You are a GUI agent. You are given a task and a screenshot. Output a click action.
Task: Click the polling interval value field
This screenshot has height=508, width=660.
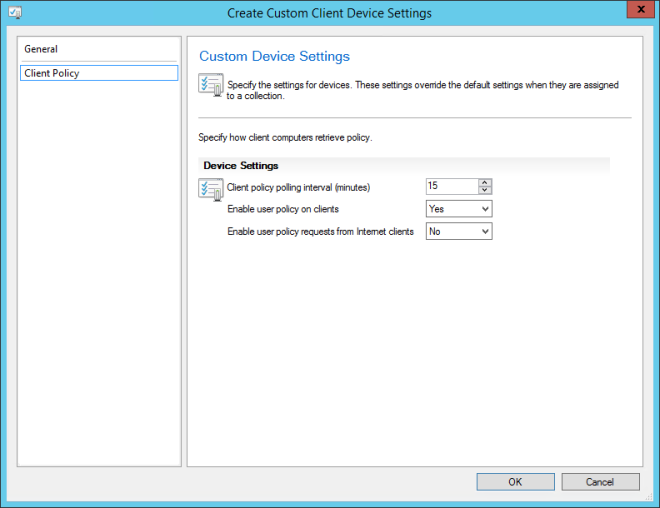click(x=451, y=186)
